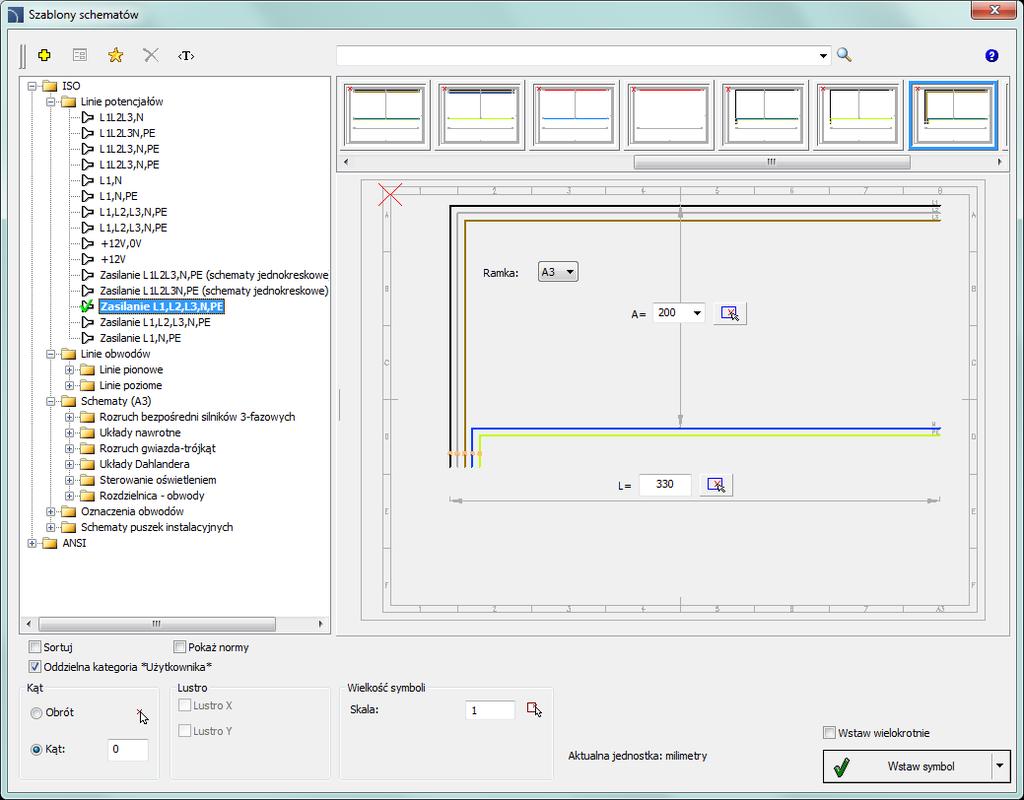Open help with the blue question mark icon
This screenshot has width=1024, height=800.
click(991, 56)
